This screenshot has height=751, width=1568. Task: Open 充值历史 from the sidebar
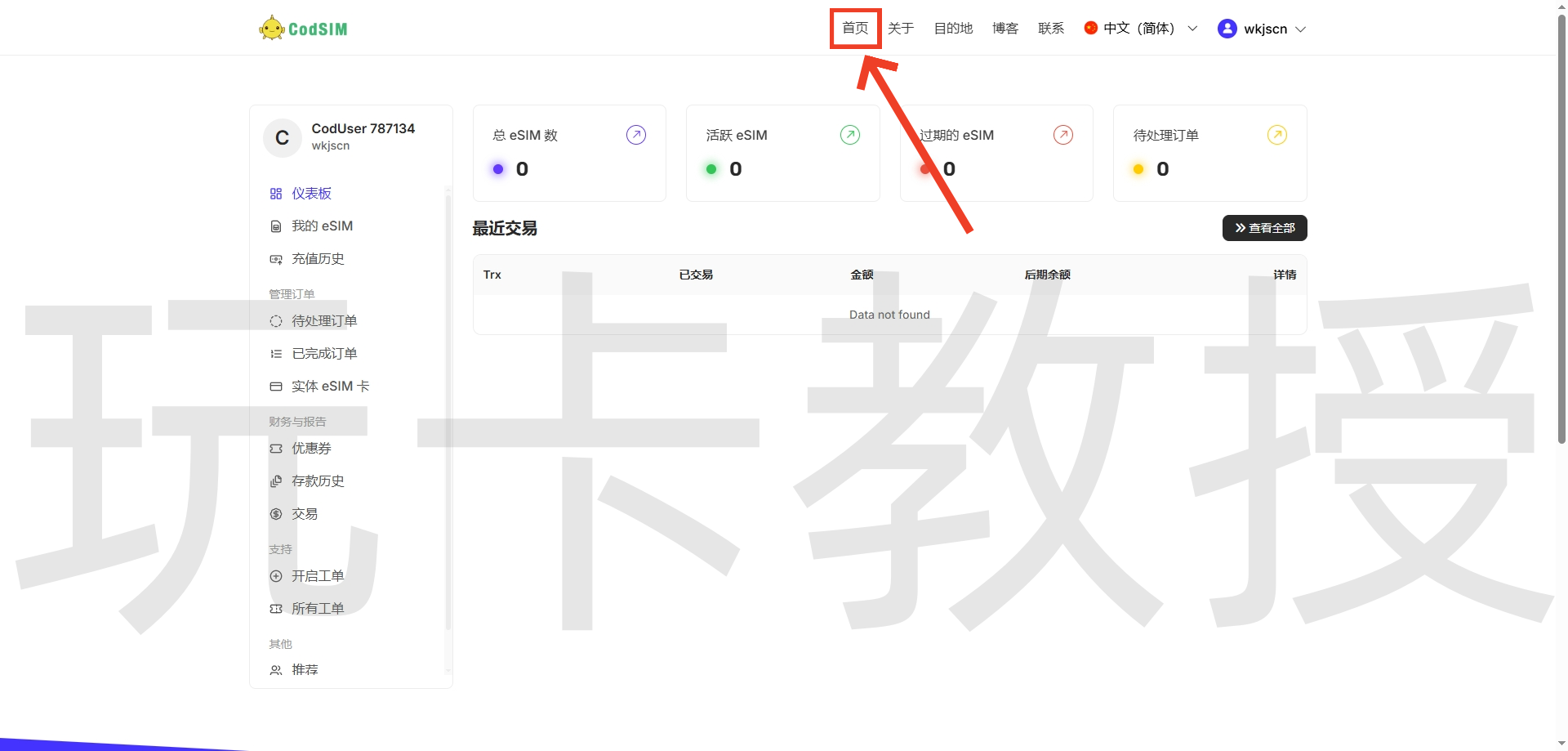click(x=318, y=258)
